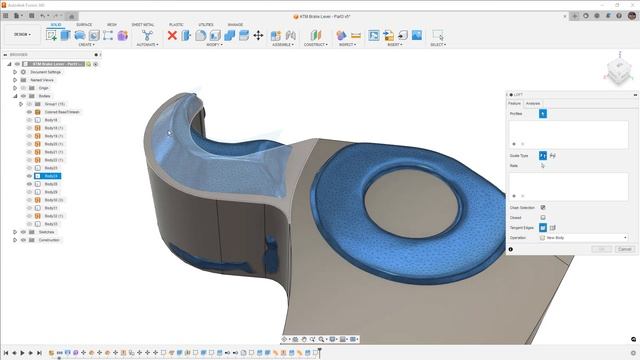
Task: Hide the selected Body24
Action: tap(29, 176)
